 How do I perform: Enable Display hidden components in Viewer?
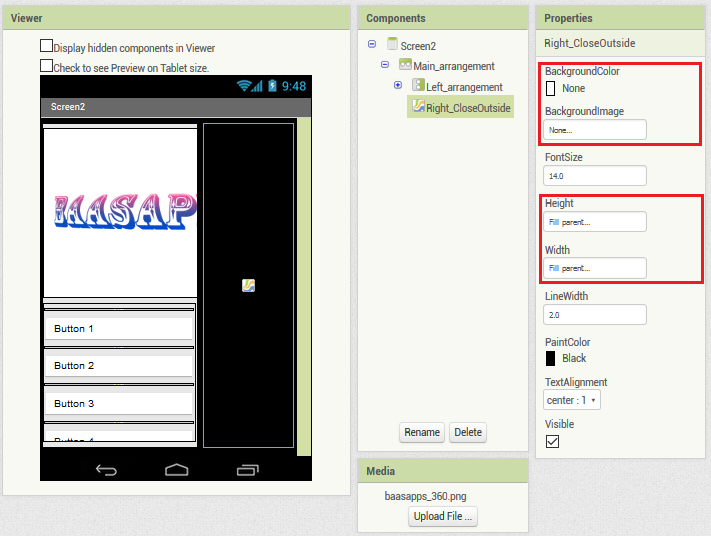[x=46, y=46]
